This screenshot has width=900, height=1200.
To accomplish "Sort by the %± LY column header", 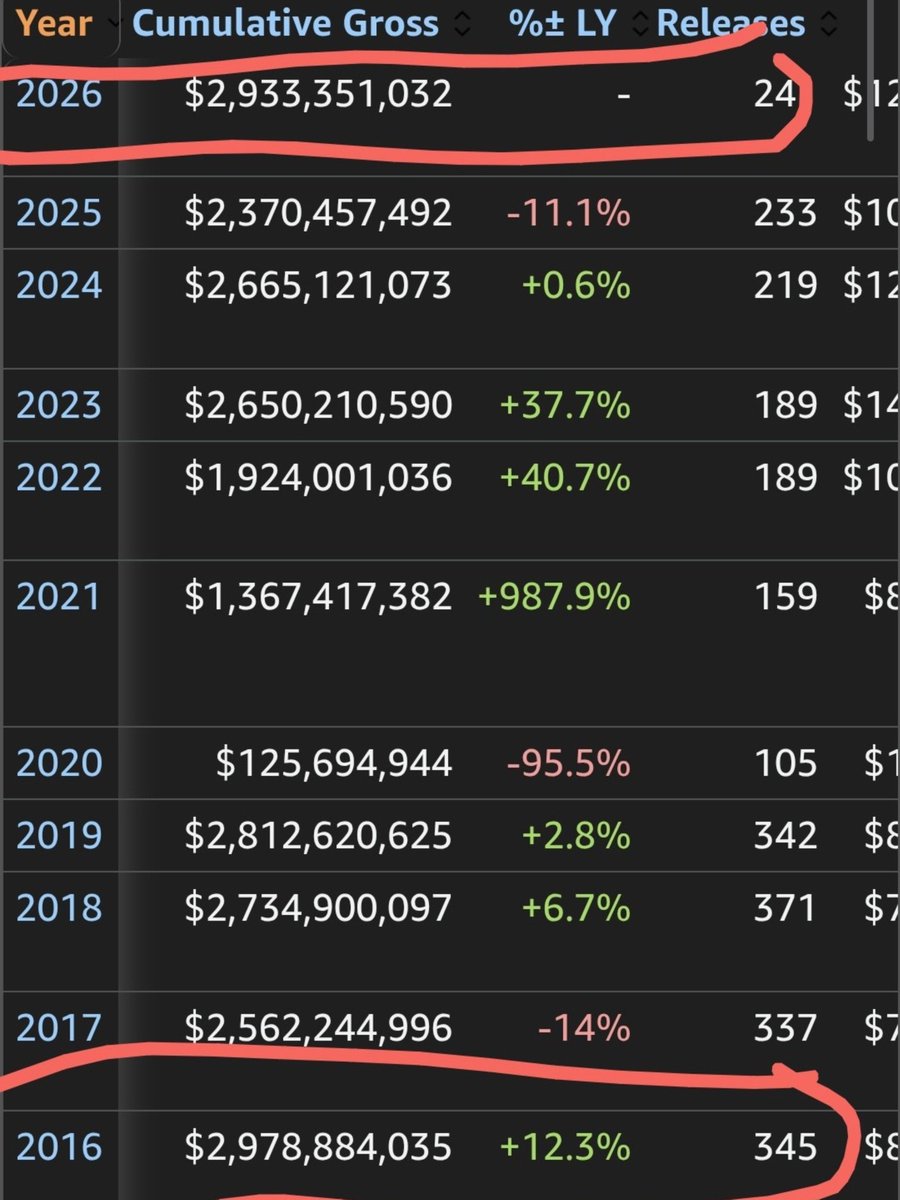I will [562, 22].
